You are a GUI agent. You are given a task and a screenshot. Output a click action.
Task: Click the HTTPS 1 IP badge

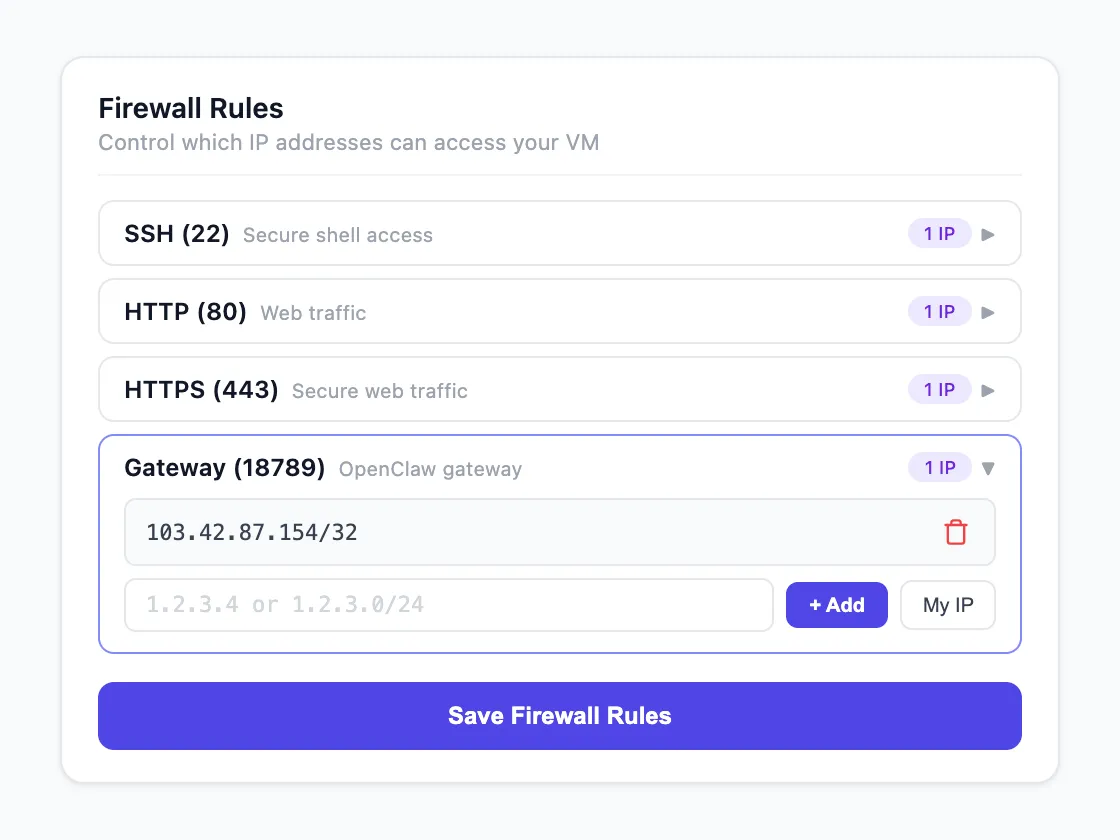click(x=939, y=390)
